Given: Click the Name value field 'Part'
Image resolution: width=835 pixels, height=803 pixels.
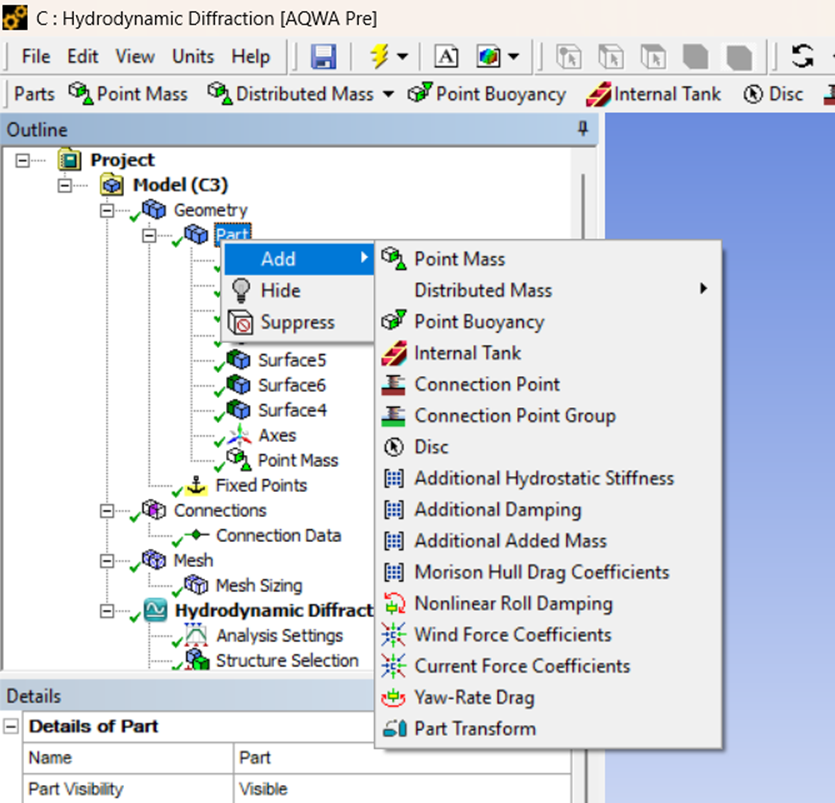Looking at the screenshot, I should point(402,758).
